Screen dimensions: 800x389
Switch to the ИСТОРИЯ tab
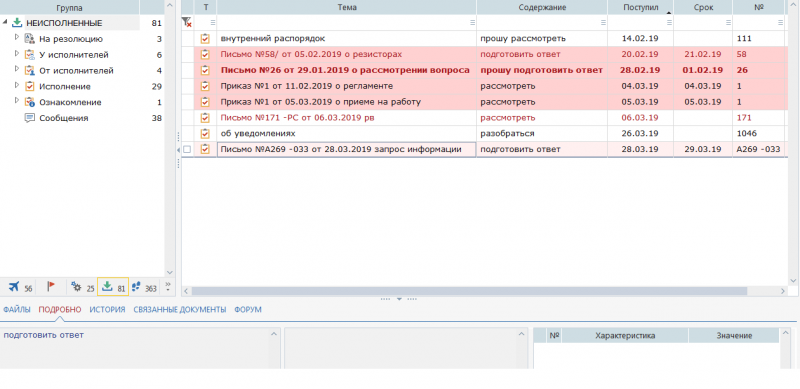click(107, 309)
